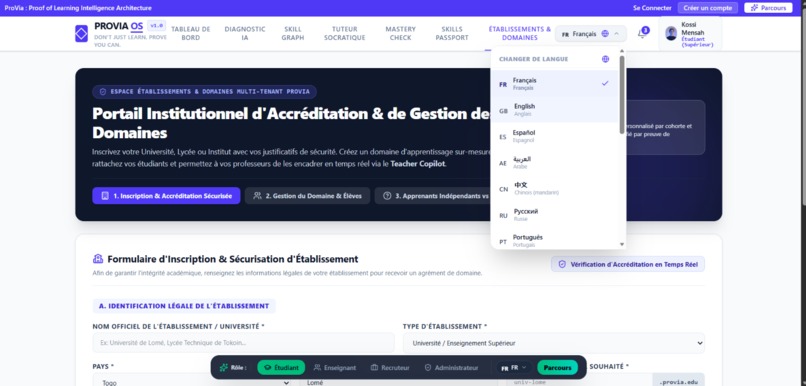
Task: Click the sparkle icon in Parcours top button
Action: [x=755, y=8]
